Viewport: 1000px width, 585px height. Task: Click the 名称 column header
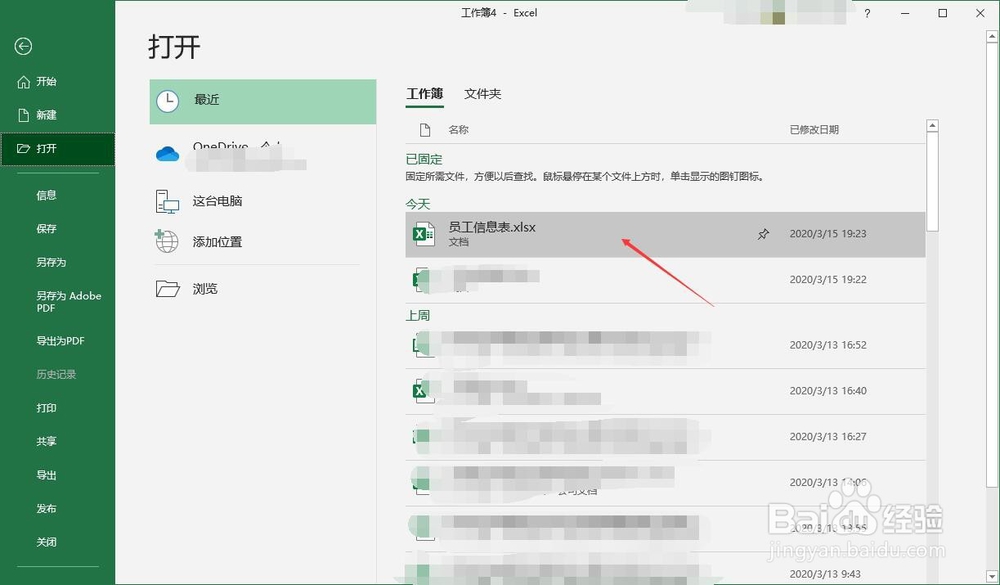coord(459,130)
